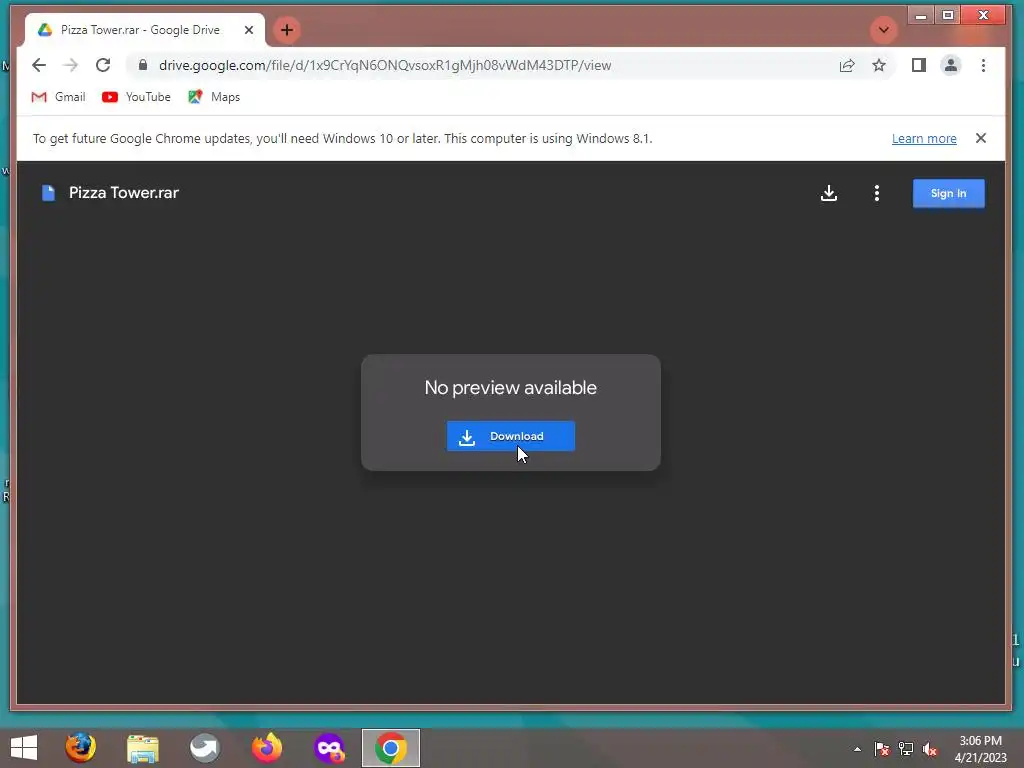Click the Windows 10 update notice text
This screenshot has width=1024, height=768.
point(343,138)
